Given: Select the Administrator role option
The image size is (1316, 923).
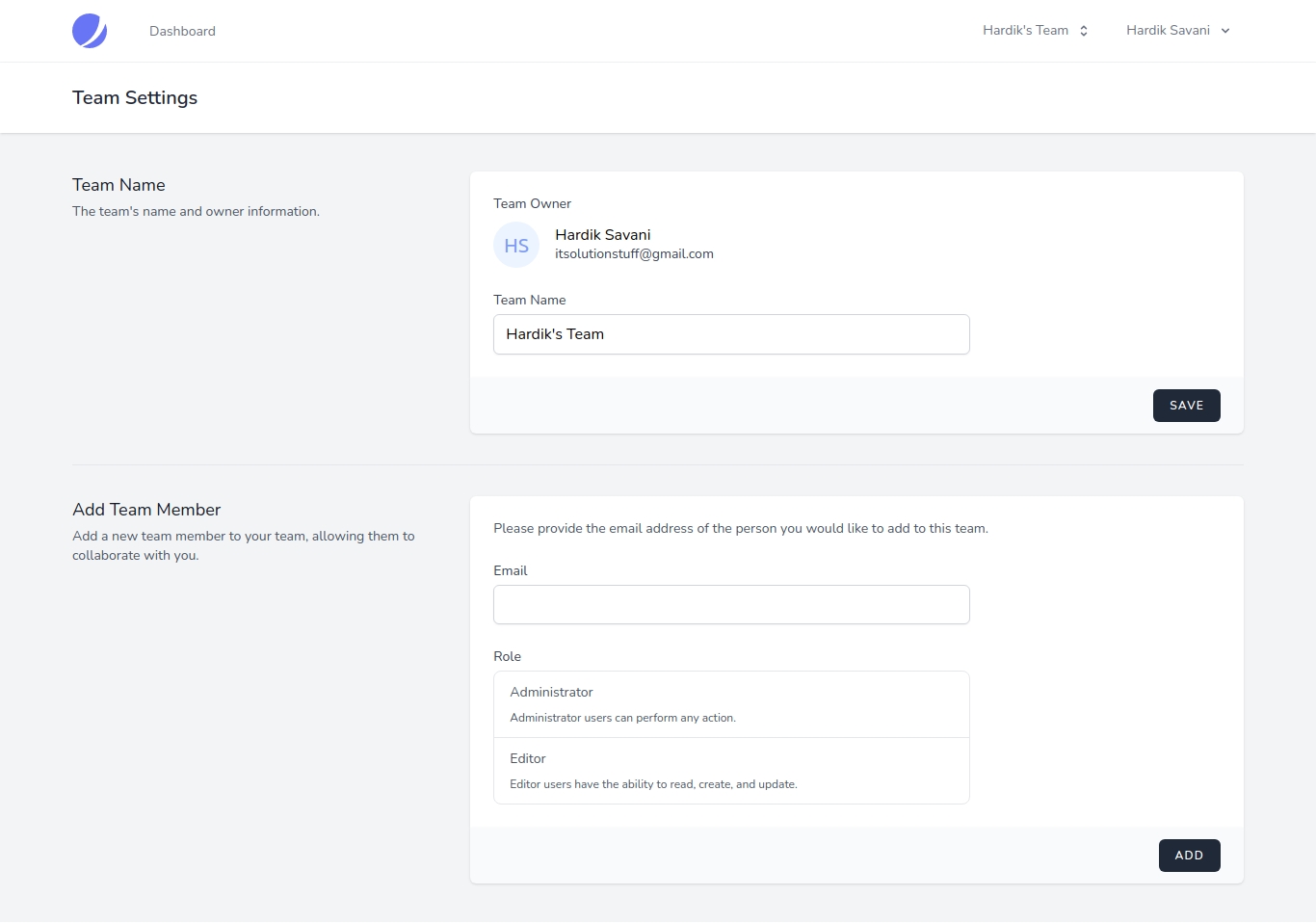Looking at the screenshot, I should tap(731, 704).
